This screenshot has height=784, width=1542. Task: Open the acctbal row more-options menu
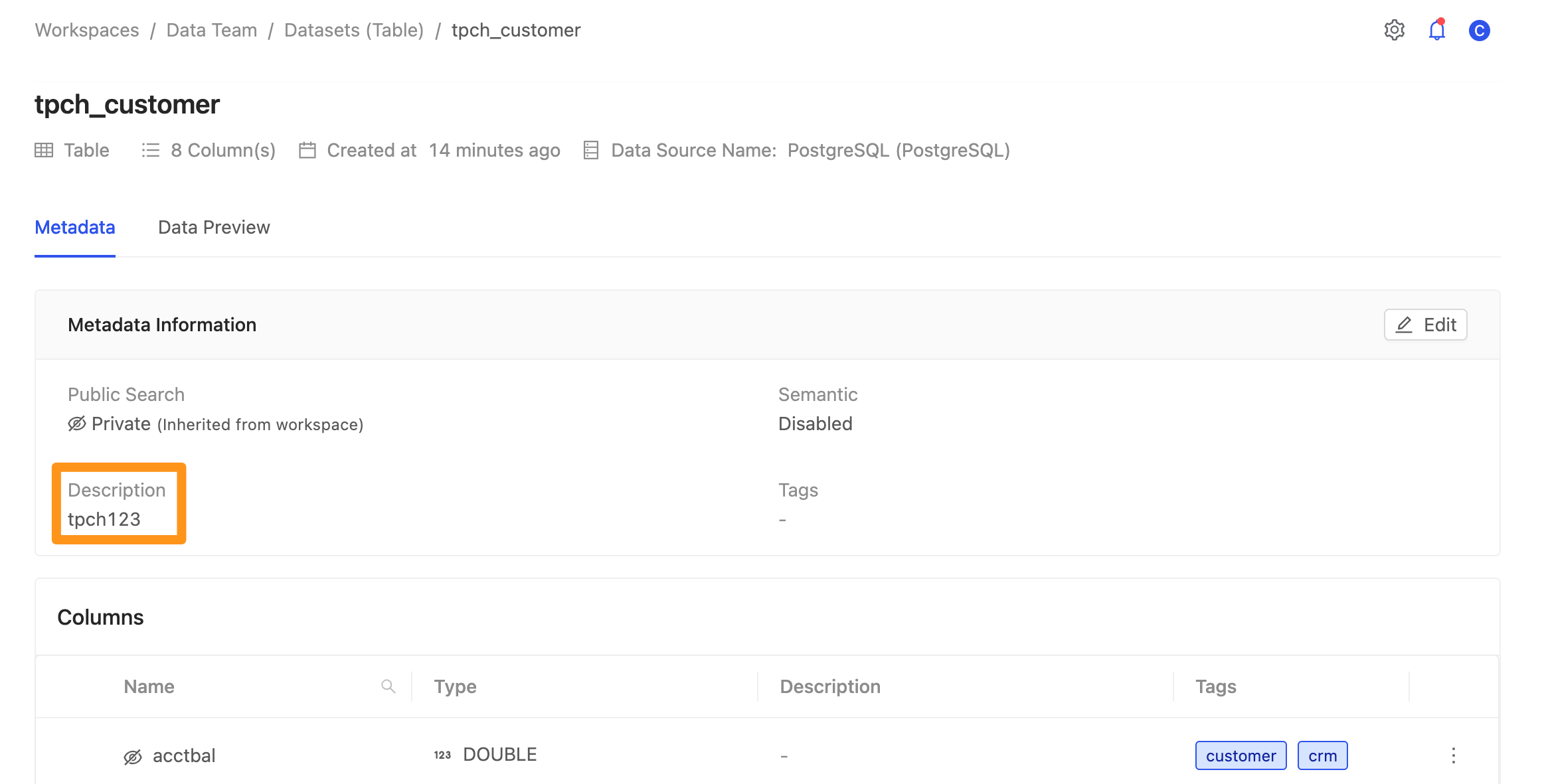click(x=1454, y=755)
